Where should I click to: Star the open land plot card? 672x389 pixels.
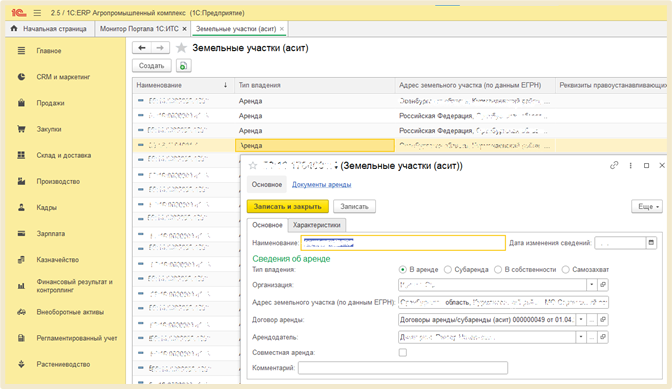click(253, 166)
